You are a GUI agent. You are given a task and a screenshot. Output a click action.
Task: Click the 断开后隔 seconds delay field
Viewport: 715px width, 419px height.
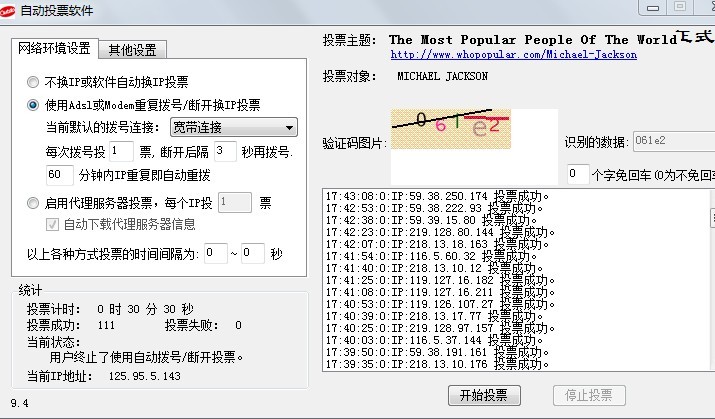224,151
